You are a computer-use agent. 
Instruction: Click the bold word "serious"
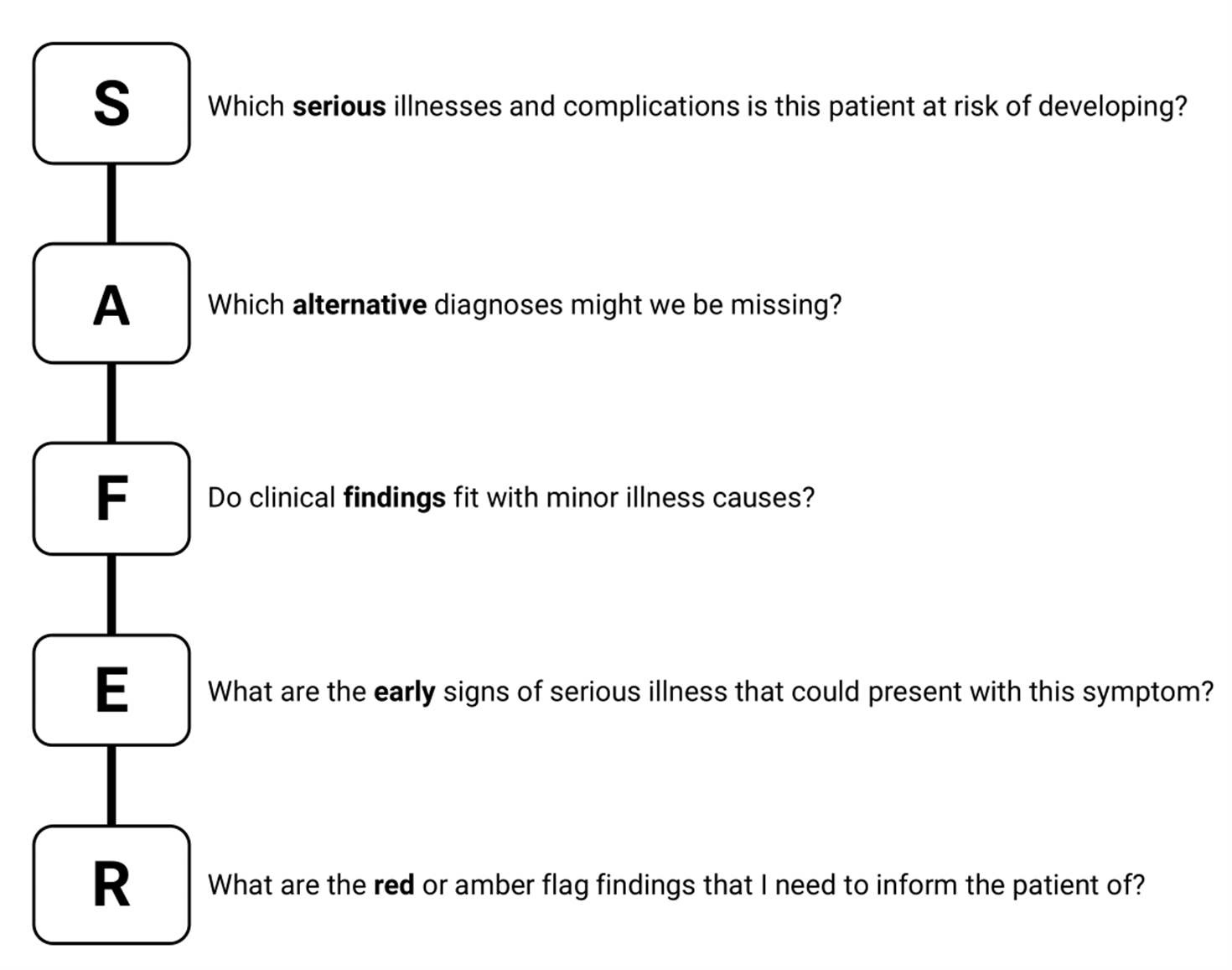coord(339,106)
